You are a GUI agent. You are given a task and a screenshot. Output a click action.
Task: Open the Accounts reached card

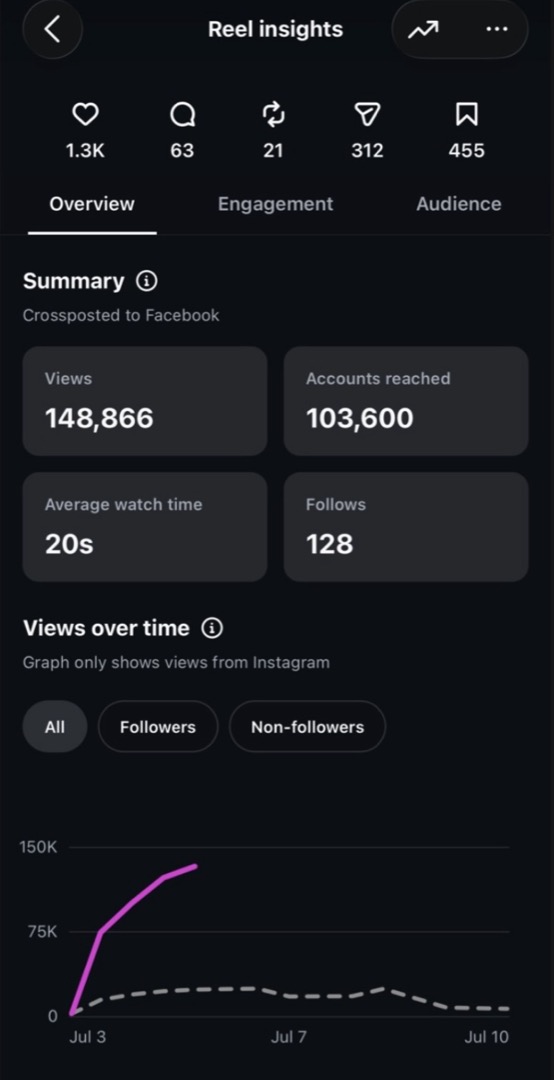click(x=407, y=401)
